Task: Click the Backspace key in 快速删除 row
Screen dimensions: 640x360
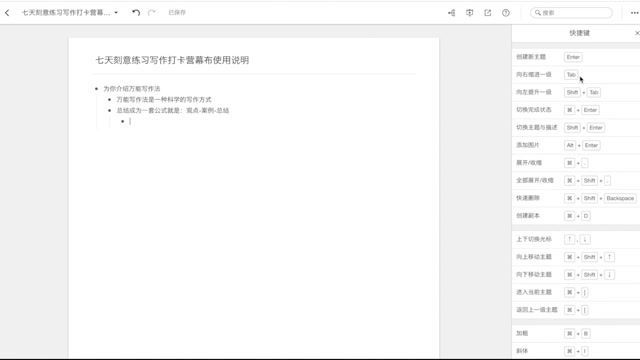Action: tap(620, 198)
